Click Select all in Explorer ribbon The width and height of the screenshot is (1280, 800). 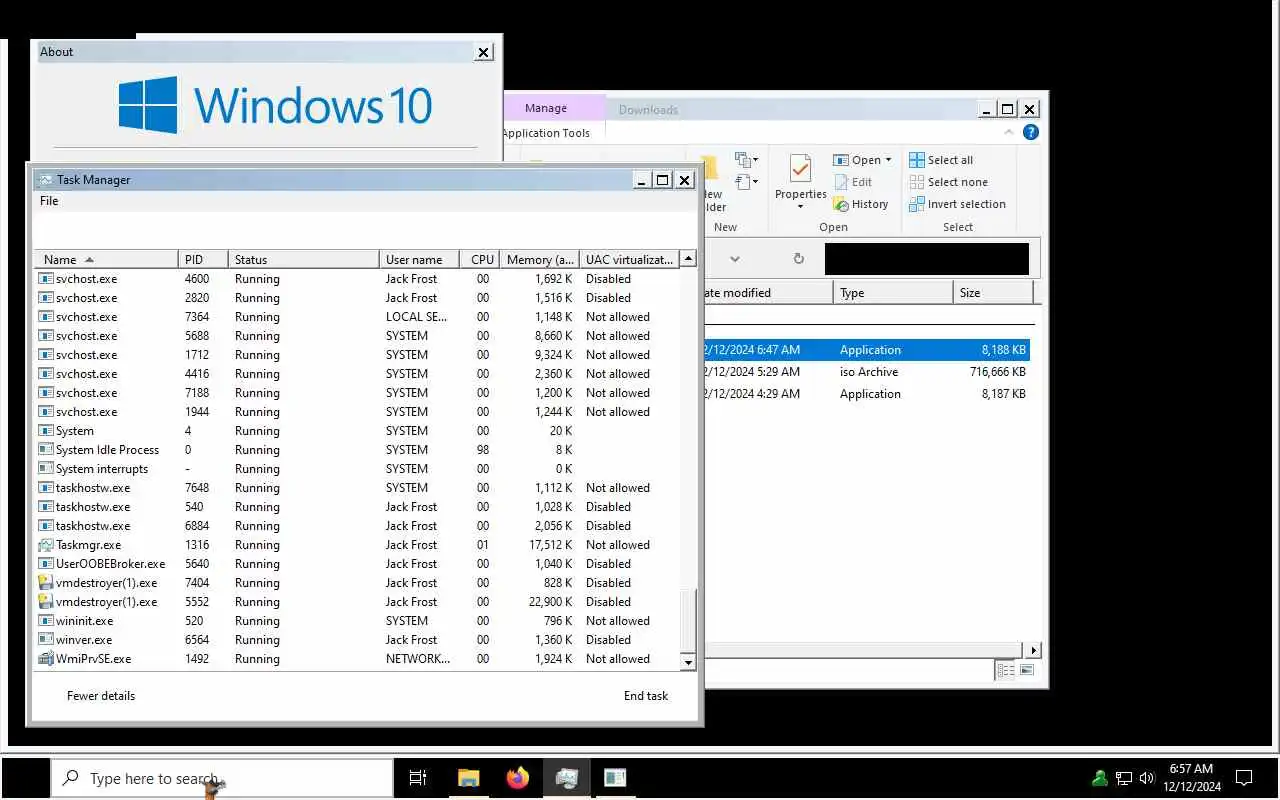pyautogui.click(x=941, y=160)
